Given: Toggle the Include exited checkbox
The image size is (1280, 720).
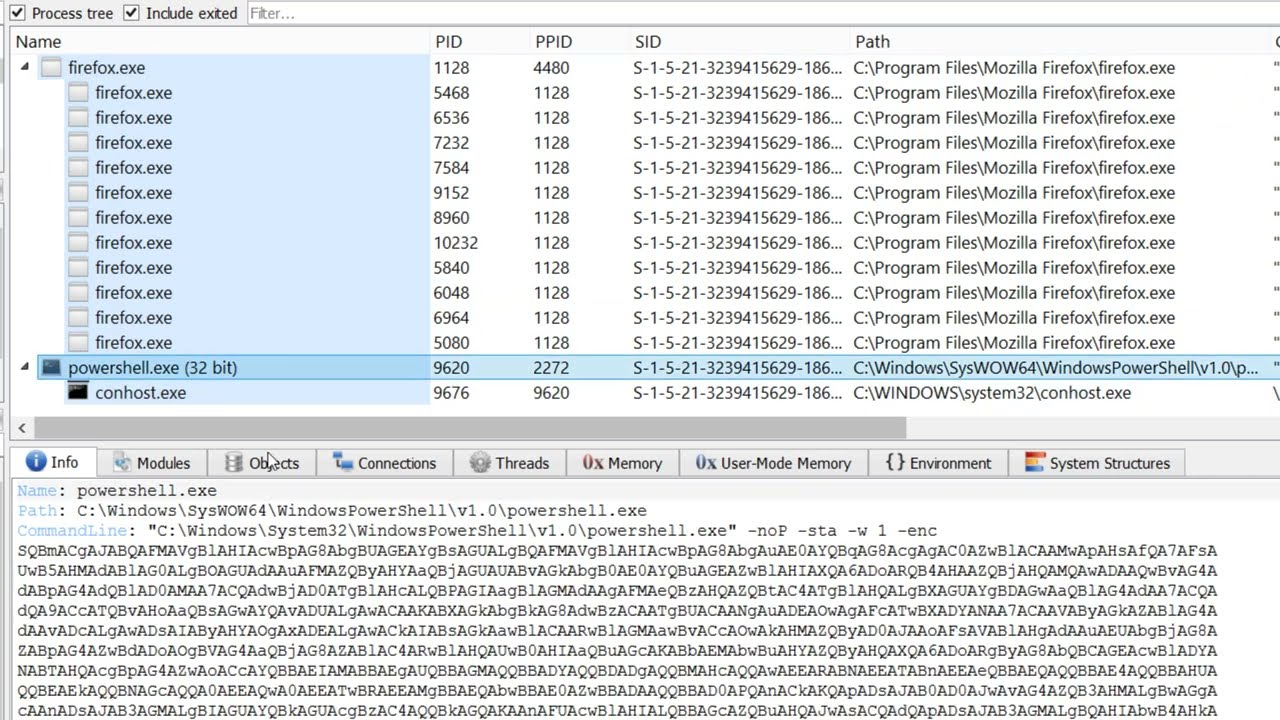Looking at the screenshot, I should (x=131, y=13).
